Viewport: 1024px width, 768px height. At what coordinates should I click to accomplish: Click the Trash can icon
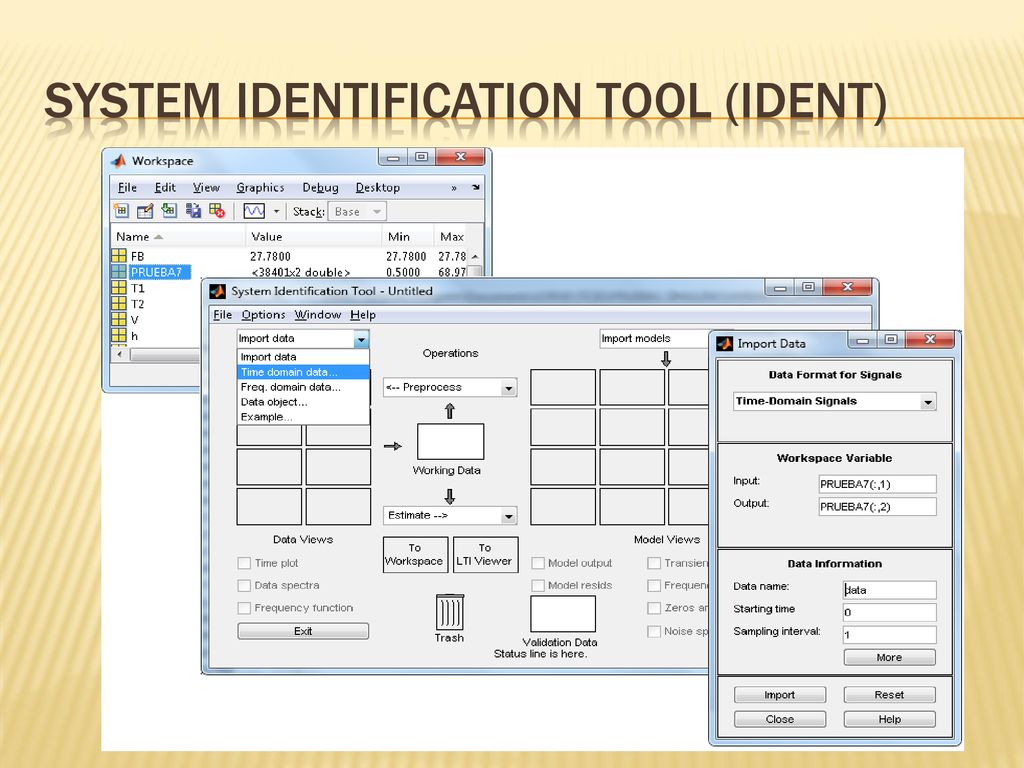[450, 612]
